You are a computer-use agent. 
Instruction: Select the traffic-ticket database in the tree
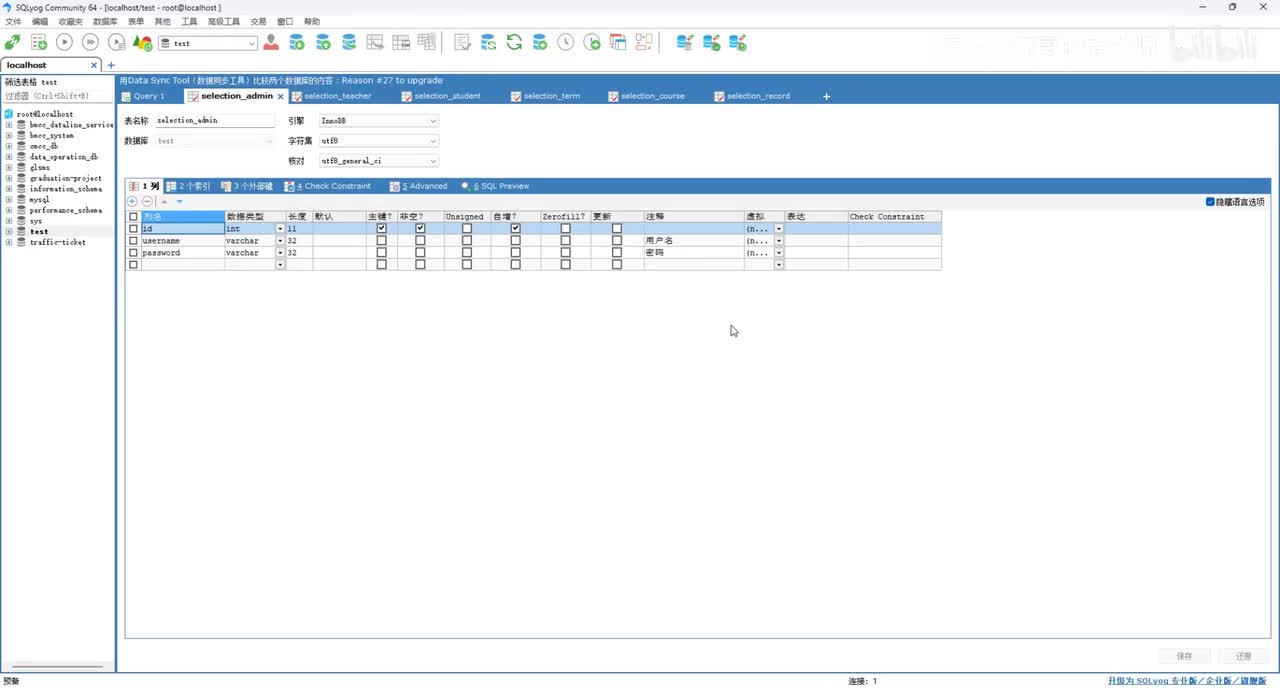57,242
